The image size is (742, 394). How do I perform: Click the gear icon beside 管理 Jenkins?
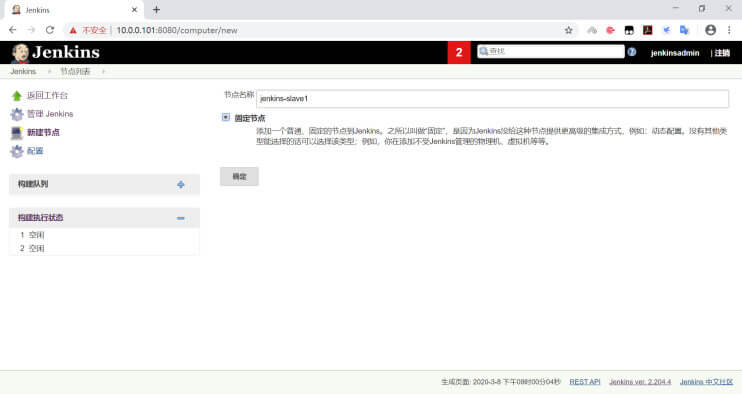[x=17, y=114]
